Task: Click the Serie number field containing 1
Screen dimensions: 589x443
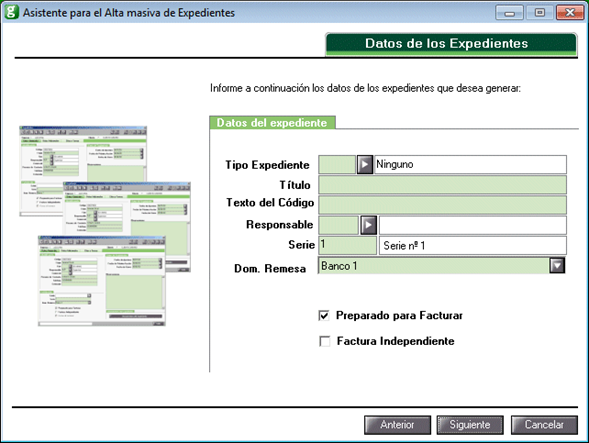Action: tap(347, 245)
